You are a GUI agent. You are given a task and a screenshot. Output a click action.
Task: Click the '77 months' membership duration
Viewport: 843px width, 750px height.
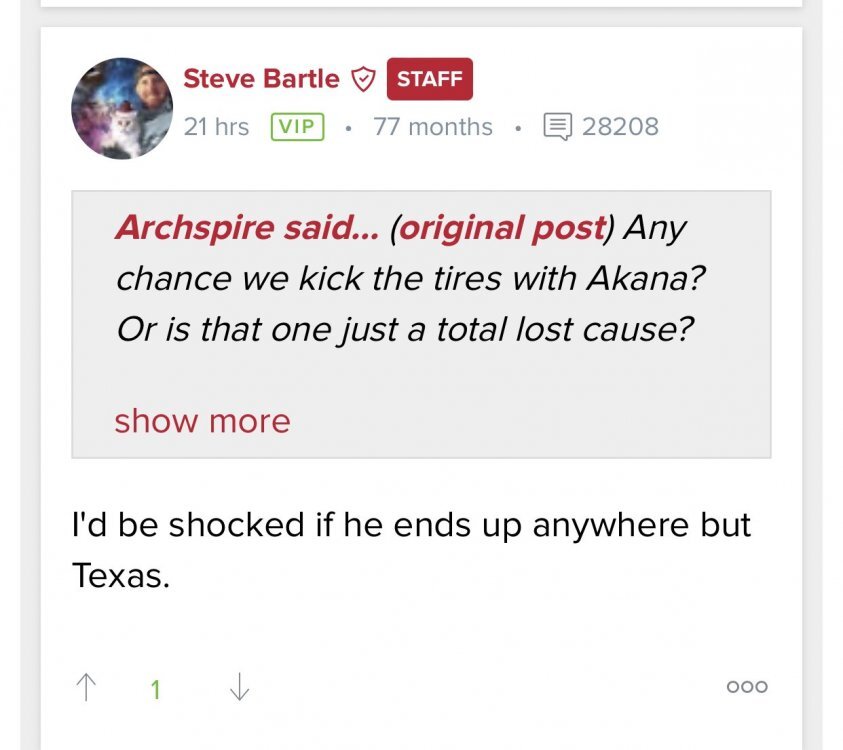[432, 127]
